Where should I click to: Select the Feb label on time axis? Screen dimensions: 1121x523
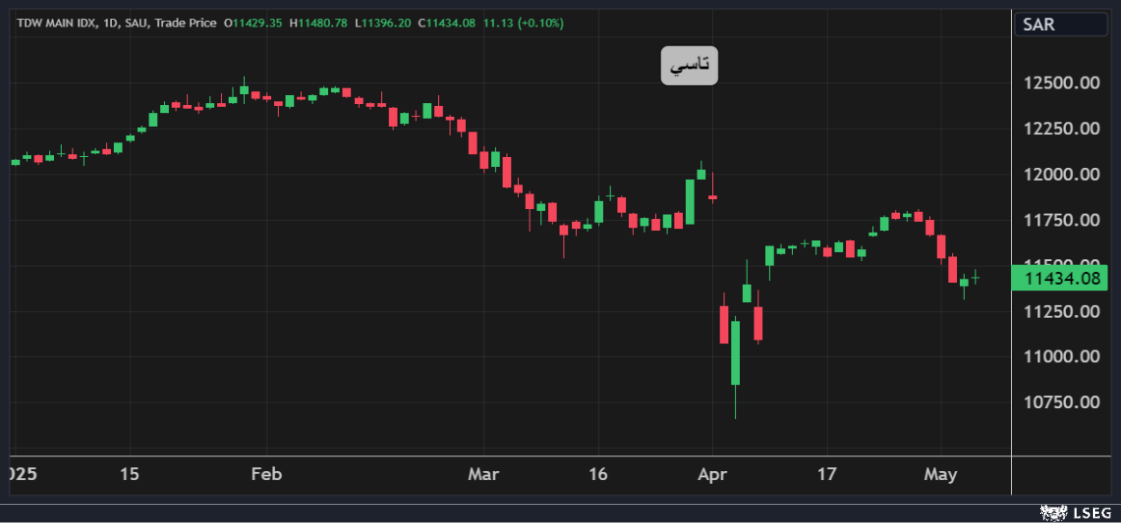pos(266,473)
